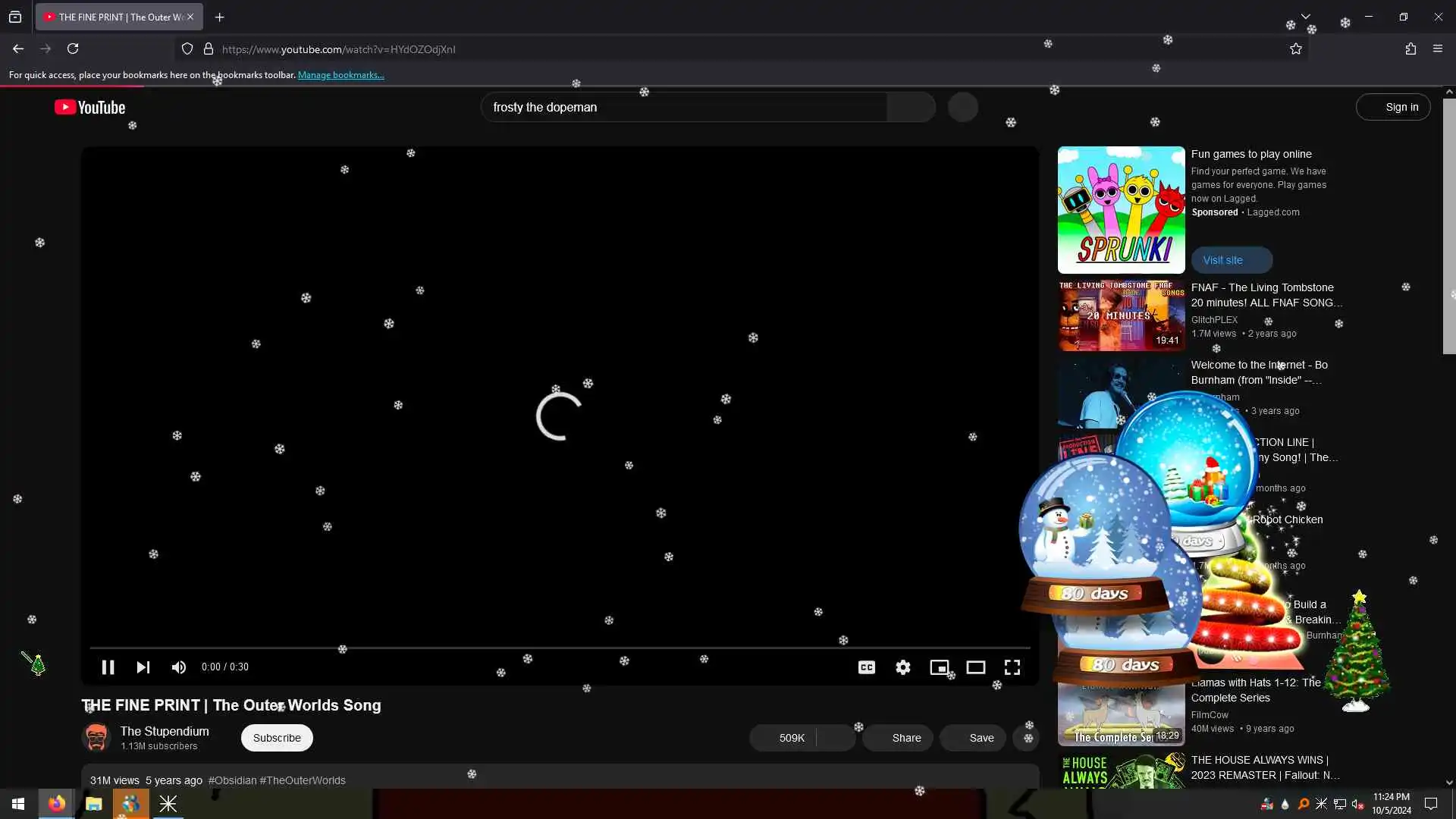Subscribe to The Stupendium channel
The width and height of the screenshot is (1456, 819).
277,738
